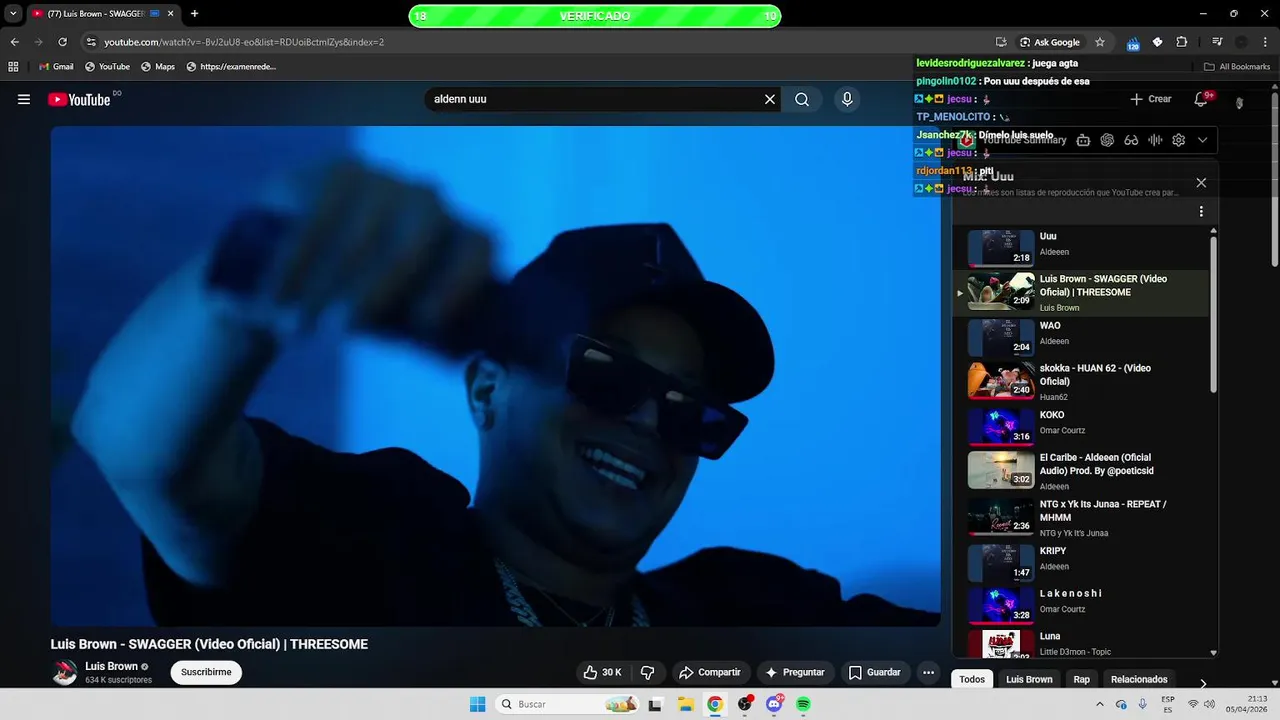Click the install app icon in address bar
Screen dimensions: 1280x720
click(x=1001, y=42)
